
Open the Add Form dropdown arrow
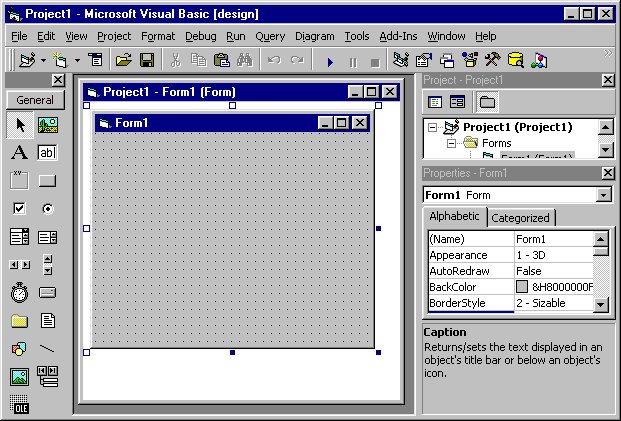click(x=77, y=60)
